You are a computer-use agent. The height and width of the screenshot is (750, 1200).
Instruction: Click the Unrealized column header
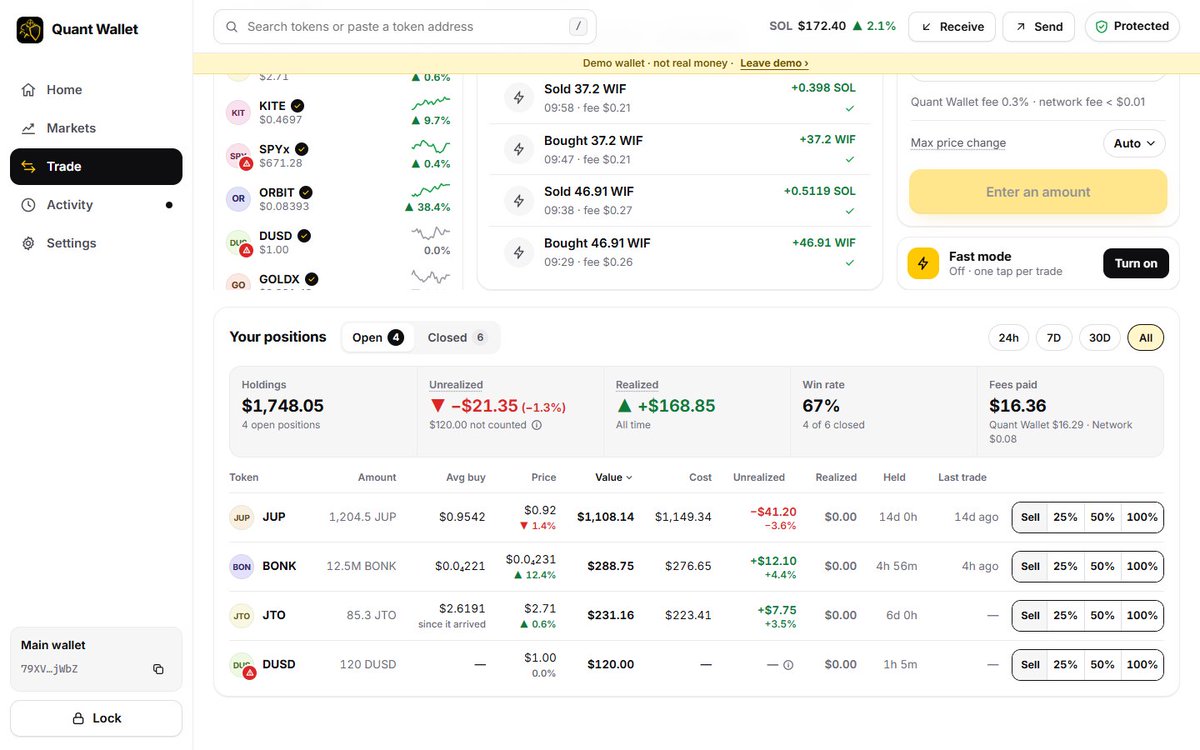pos(759,478)
